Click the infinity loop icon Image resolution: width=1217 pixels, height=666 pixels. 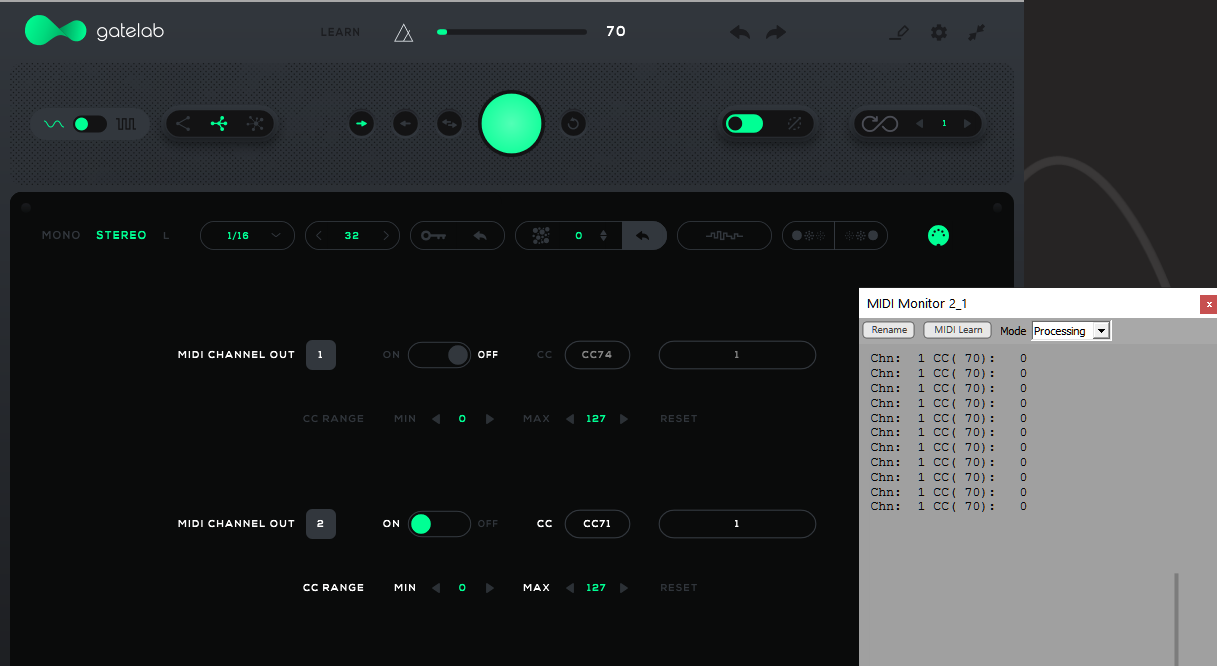(879, 124)
